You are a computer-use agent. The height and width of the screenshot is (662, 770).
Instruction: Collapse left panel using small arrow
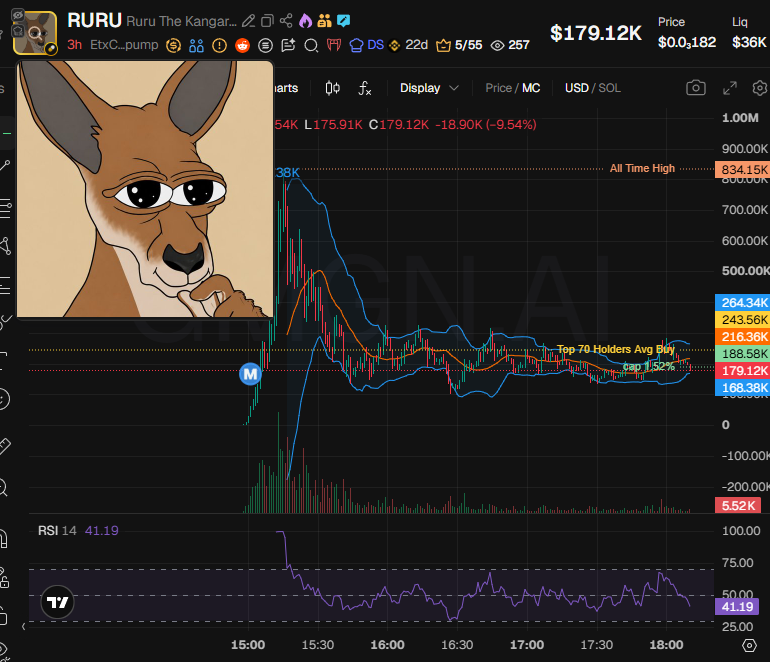click(24, 626)
